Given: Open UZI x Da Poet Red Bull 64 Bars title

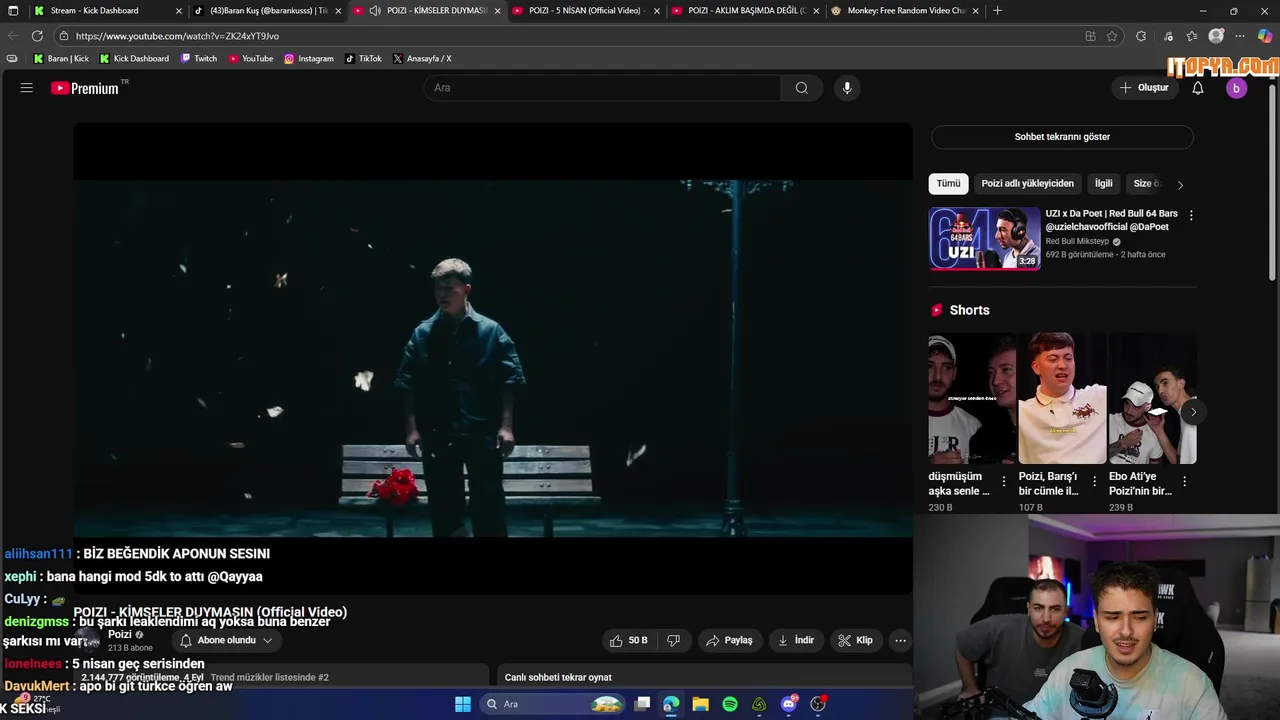Looking at the screenshot, I should point(1111,220).
